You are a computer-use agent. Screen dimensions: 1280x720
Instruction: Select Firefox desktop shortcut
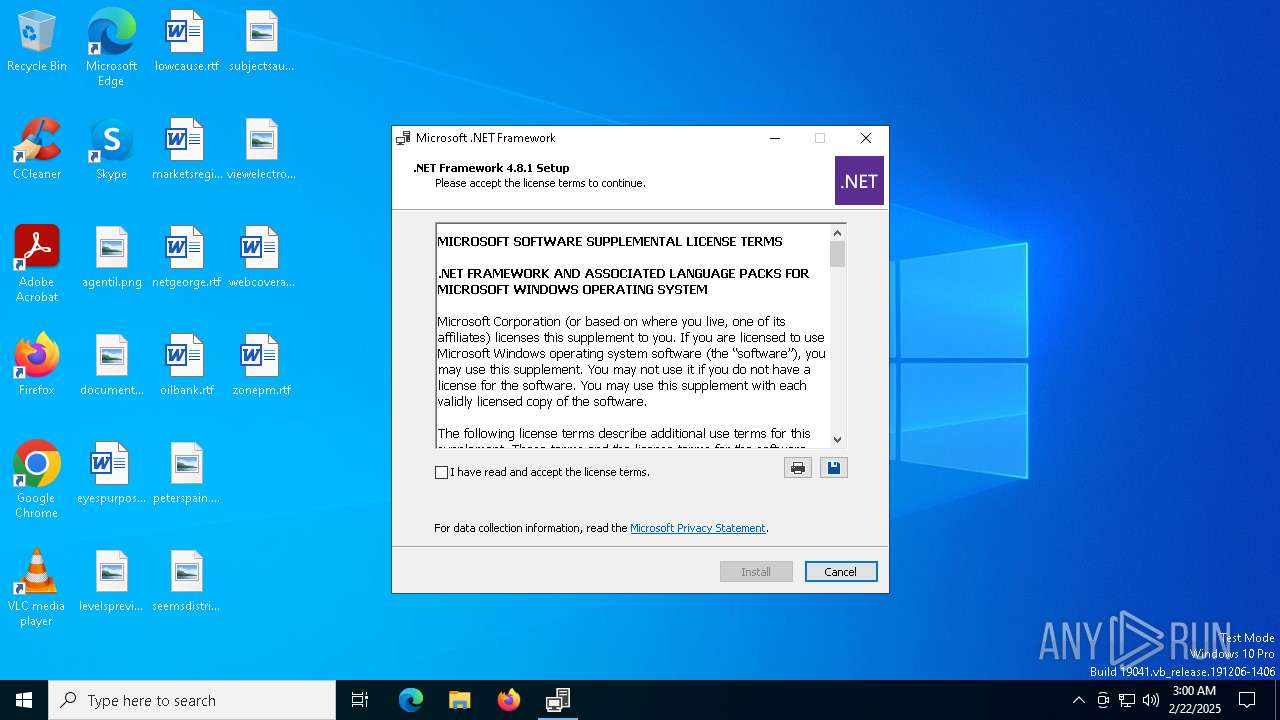point(37,366)
